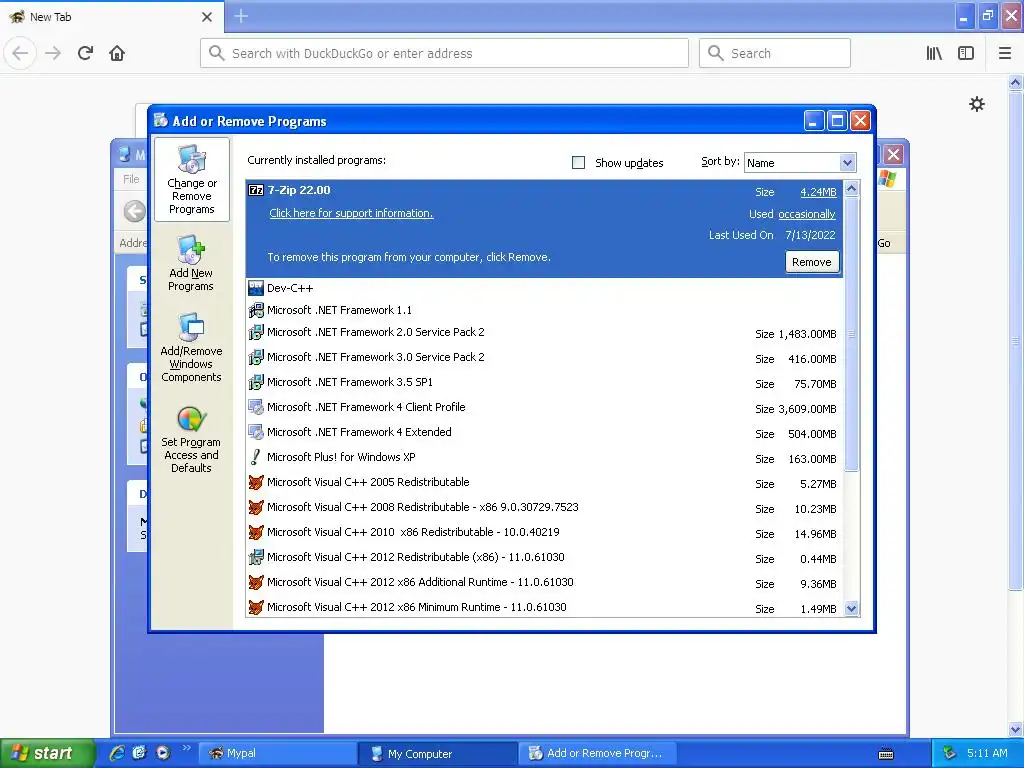Viewport: 1024px width, 768px height.
Task: Open the browser library icon
Action: 934,53
